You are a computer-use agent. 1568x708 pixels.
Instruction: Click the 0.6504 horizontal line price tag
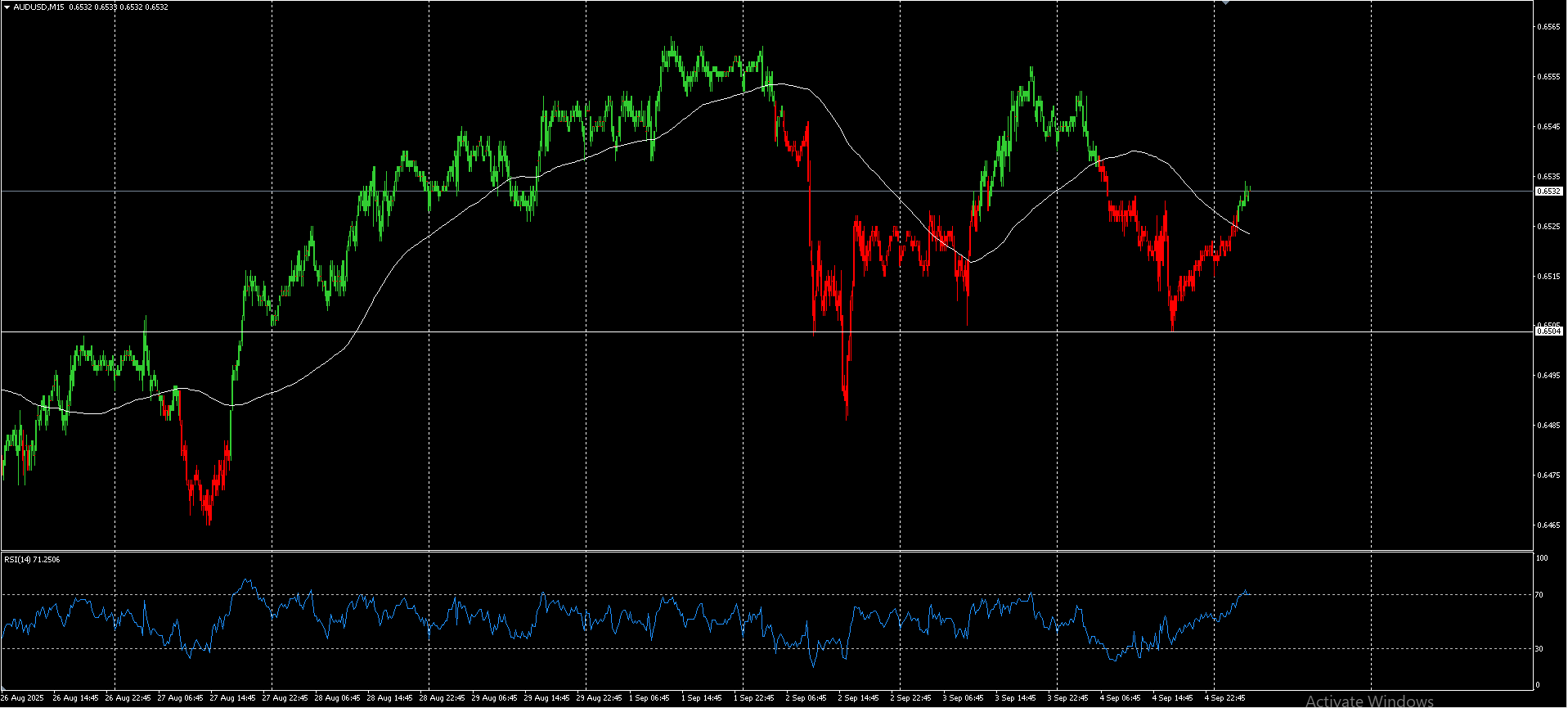[1548, 331]
